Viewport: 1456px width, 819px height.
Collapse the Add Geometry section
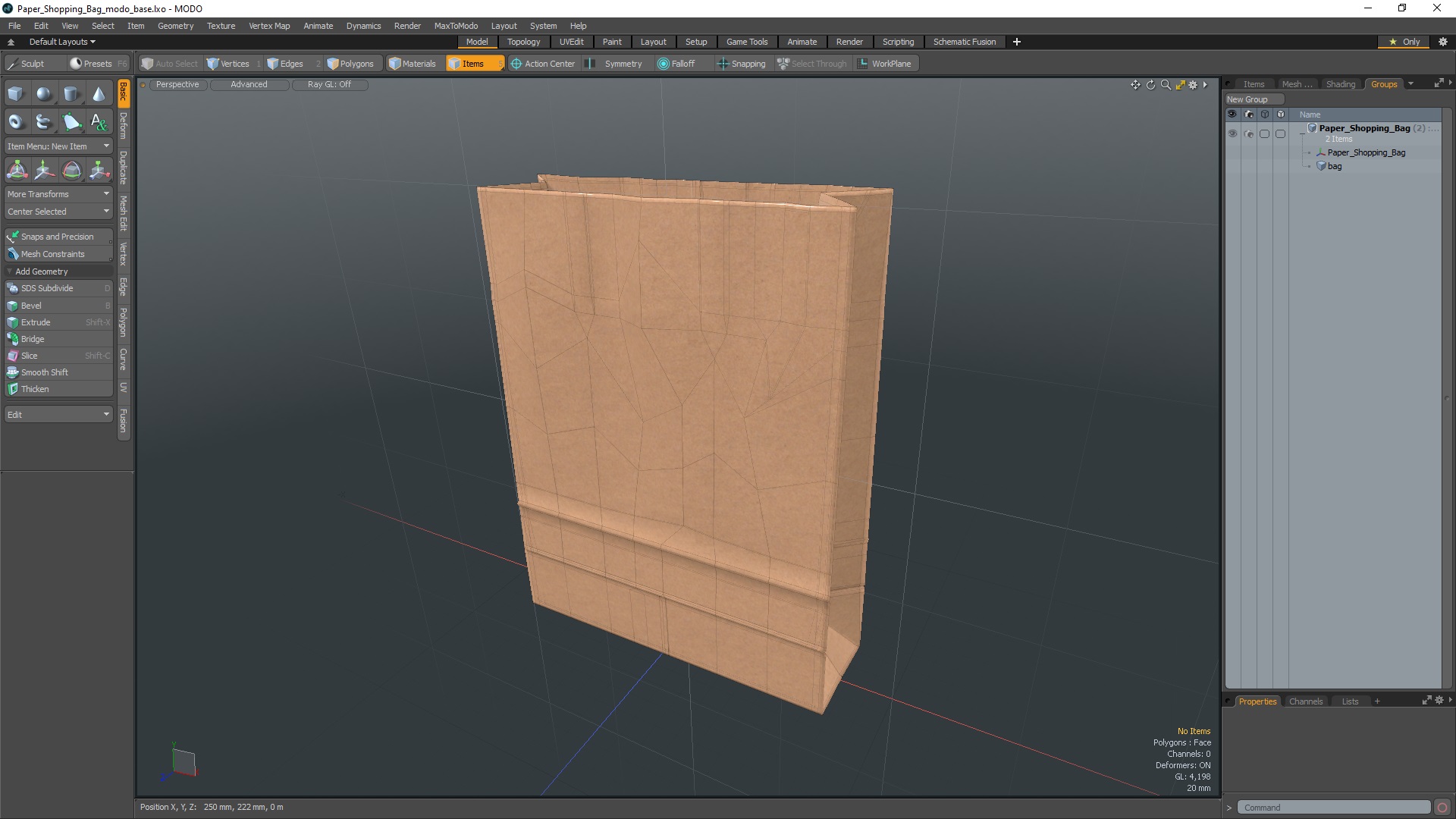[x=10, y=271]
